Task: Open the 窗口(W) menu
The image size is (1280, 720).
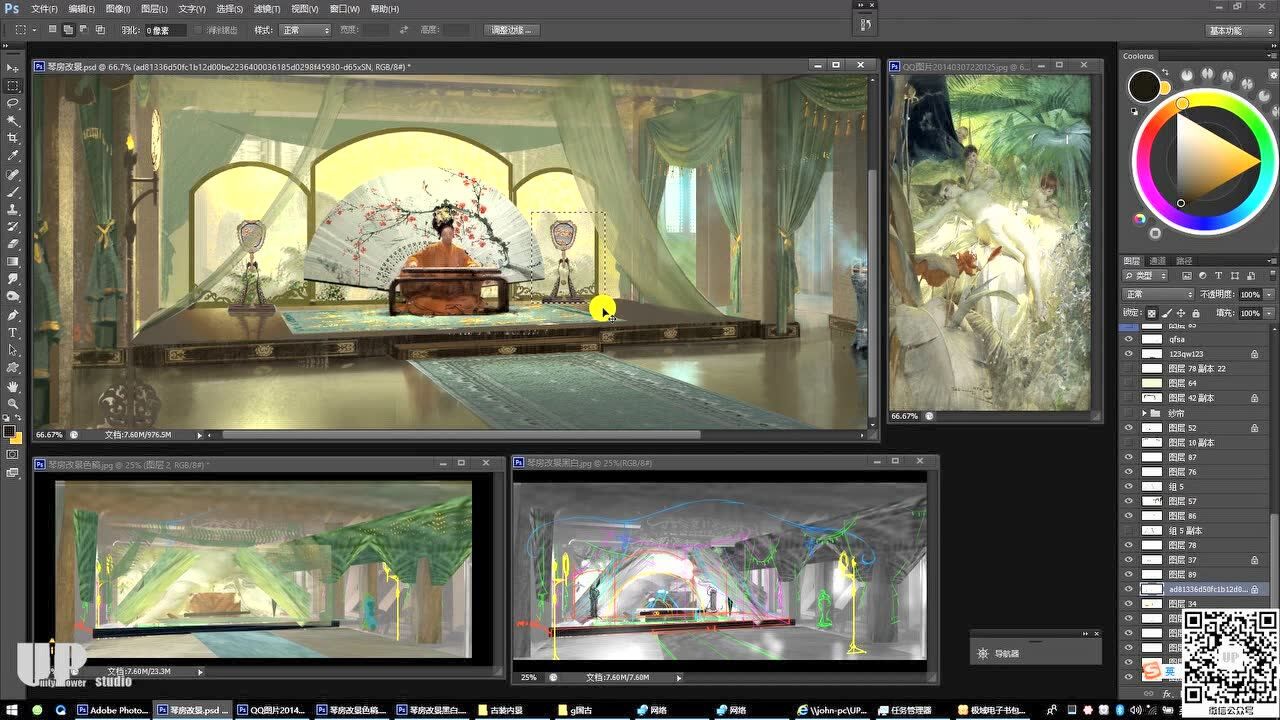Action: 345,8
